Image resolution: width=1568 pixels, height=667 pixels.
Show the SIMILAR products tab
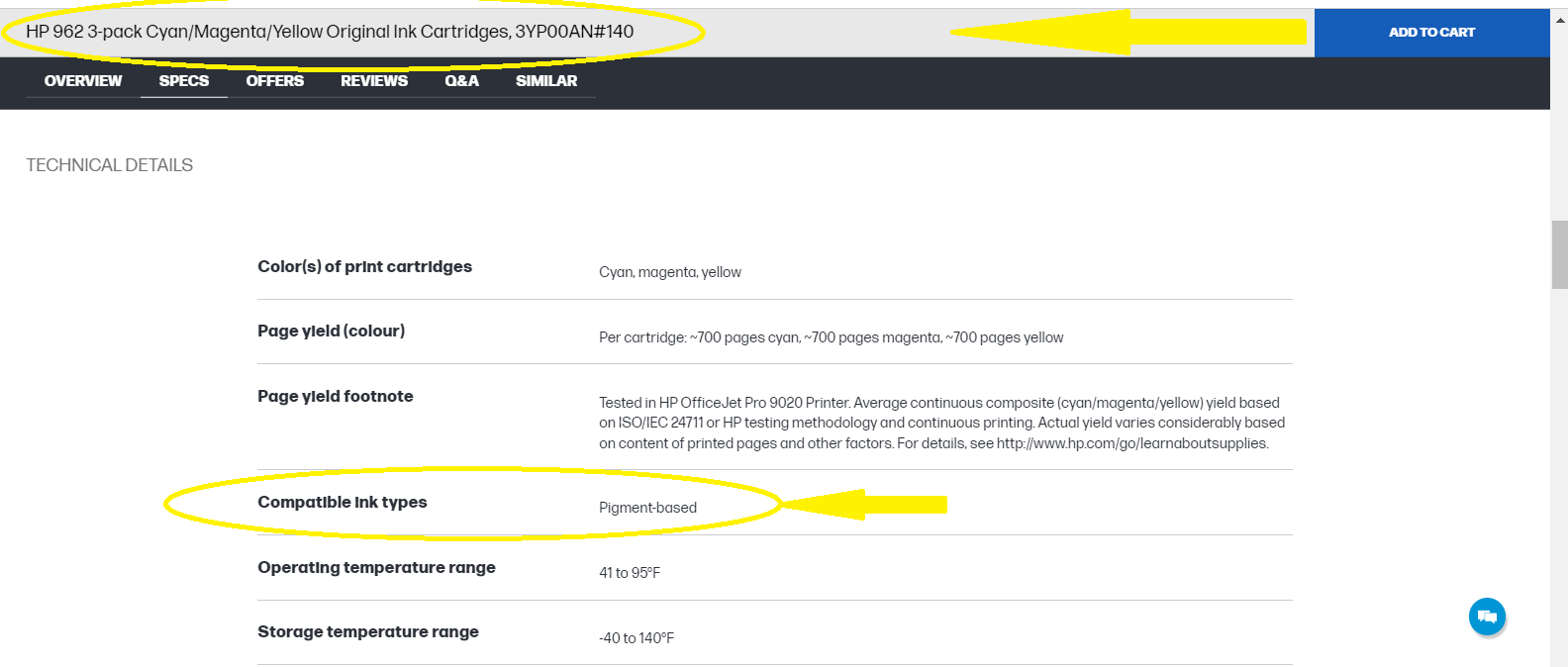tap(546, 81)
